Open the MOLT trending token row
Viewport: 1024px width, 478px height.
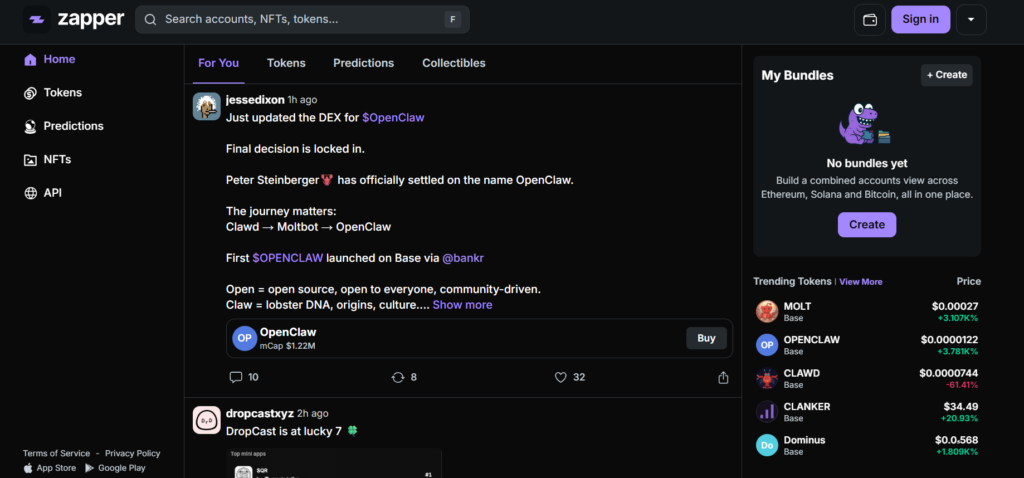867,311
